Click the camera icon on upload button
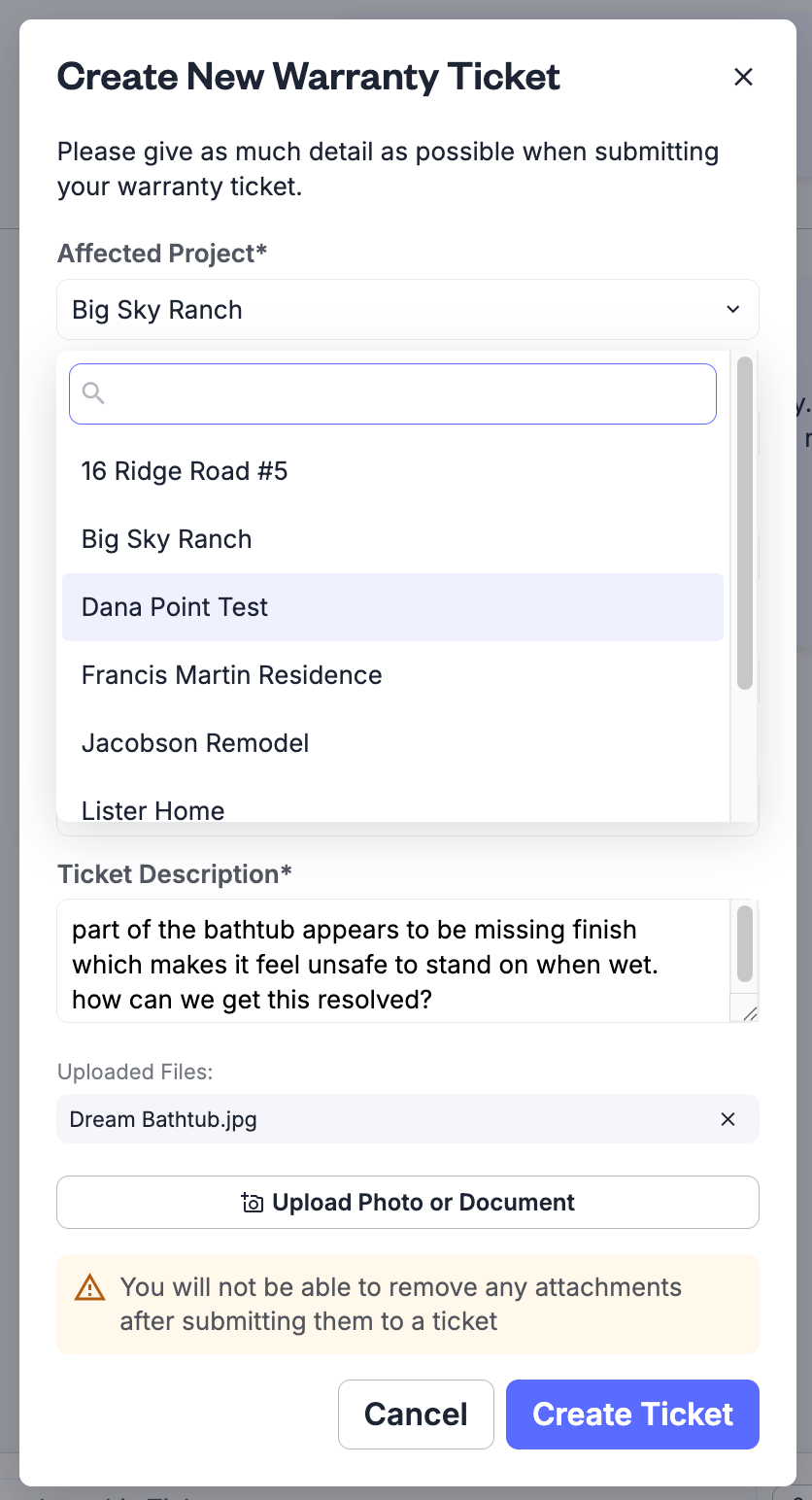Image resolution: width=812 pixels, height=1500 pixels. [x=252, y=1203]
